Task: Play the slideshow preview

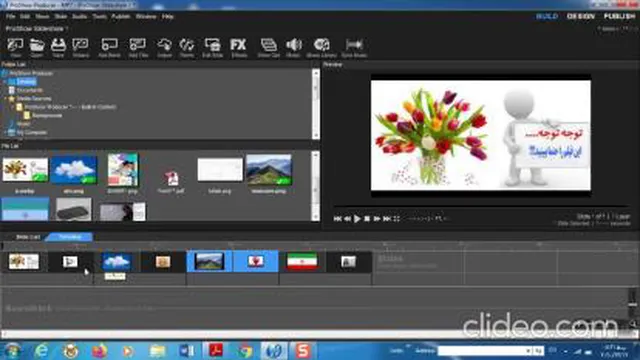Action: pyautogui.click(x=357, y=219)
